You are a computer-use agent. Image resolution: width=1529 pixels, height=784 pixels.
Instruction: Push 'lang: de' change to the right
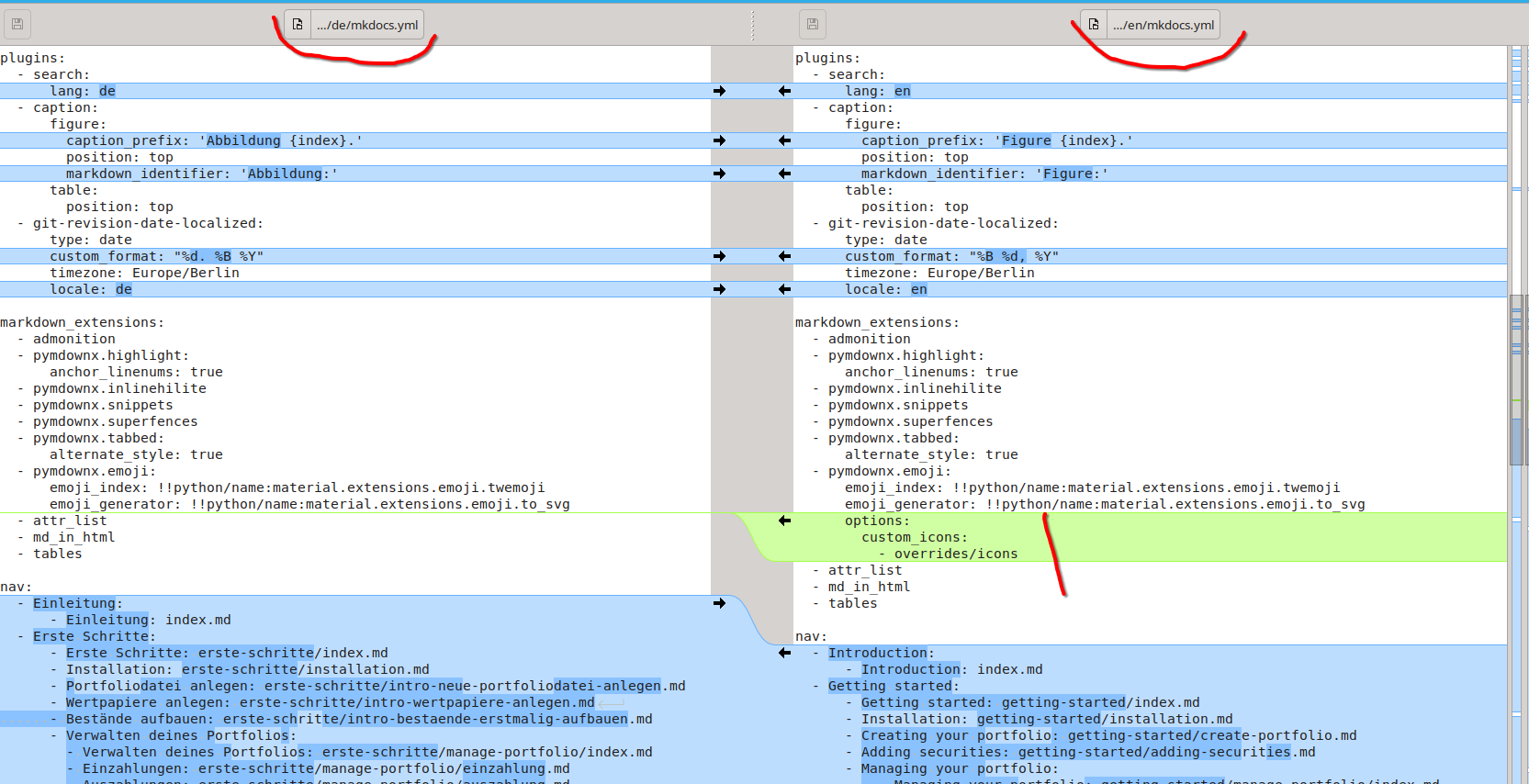tap(719, 91)
